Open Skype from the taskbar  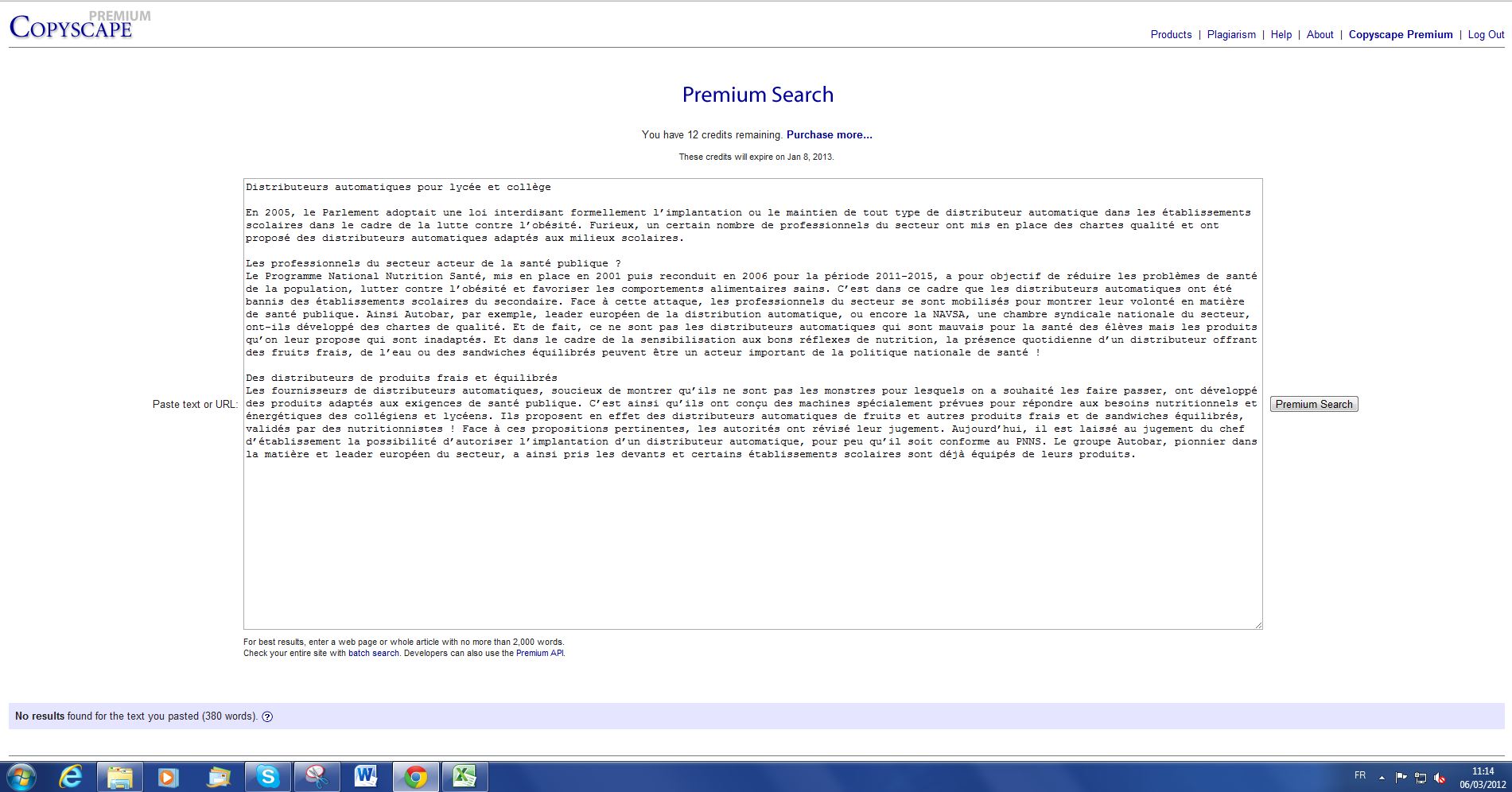[x=267, y=776]
